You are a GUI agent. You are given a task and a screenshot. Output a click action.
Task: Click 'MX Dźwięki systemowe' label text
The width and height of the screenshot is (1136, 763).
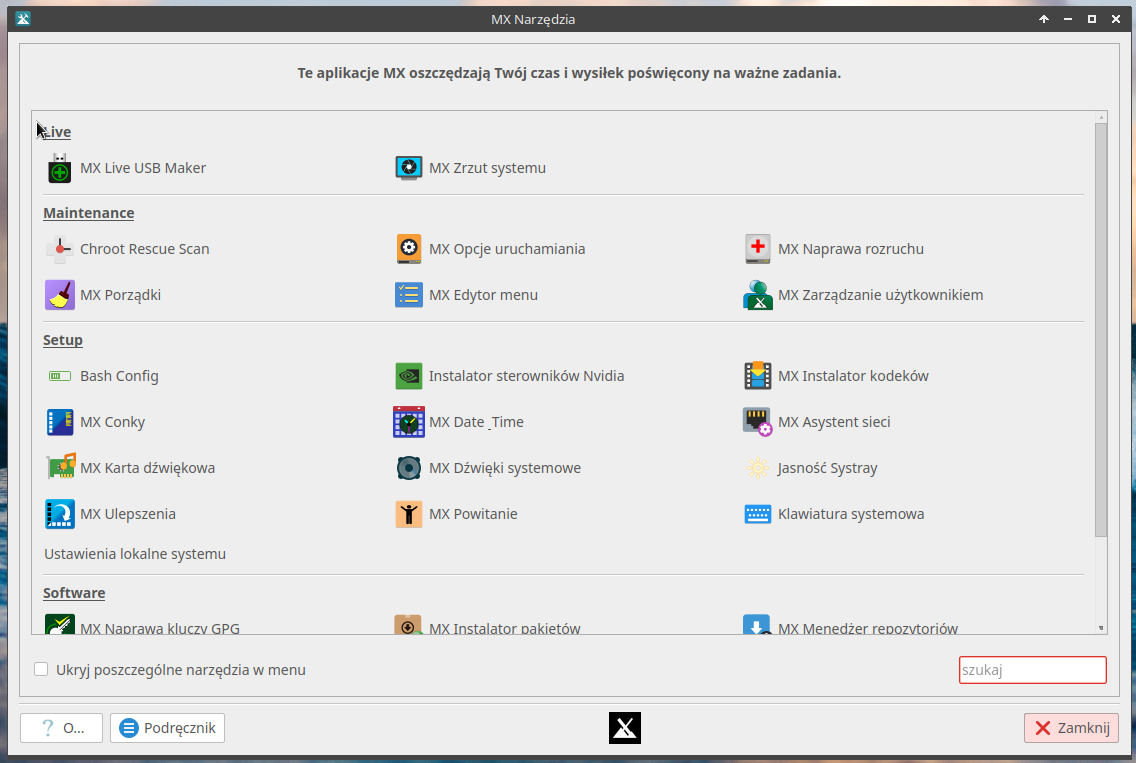click(505, 468)
